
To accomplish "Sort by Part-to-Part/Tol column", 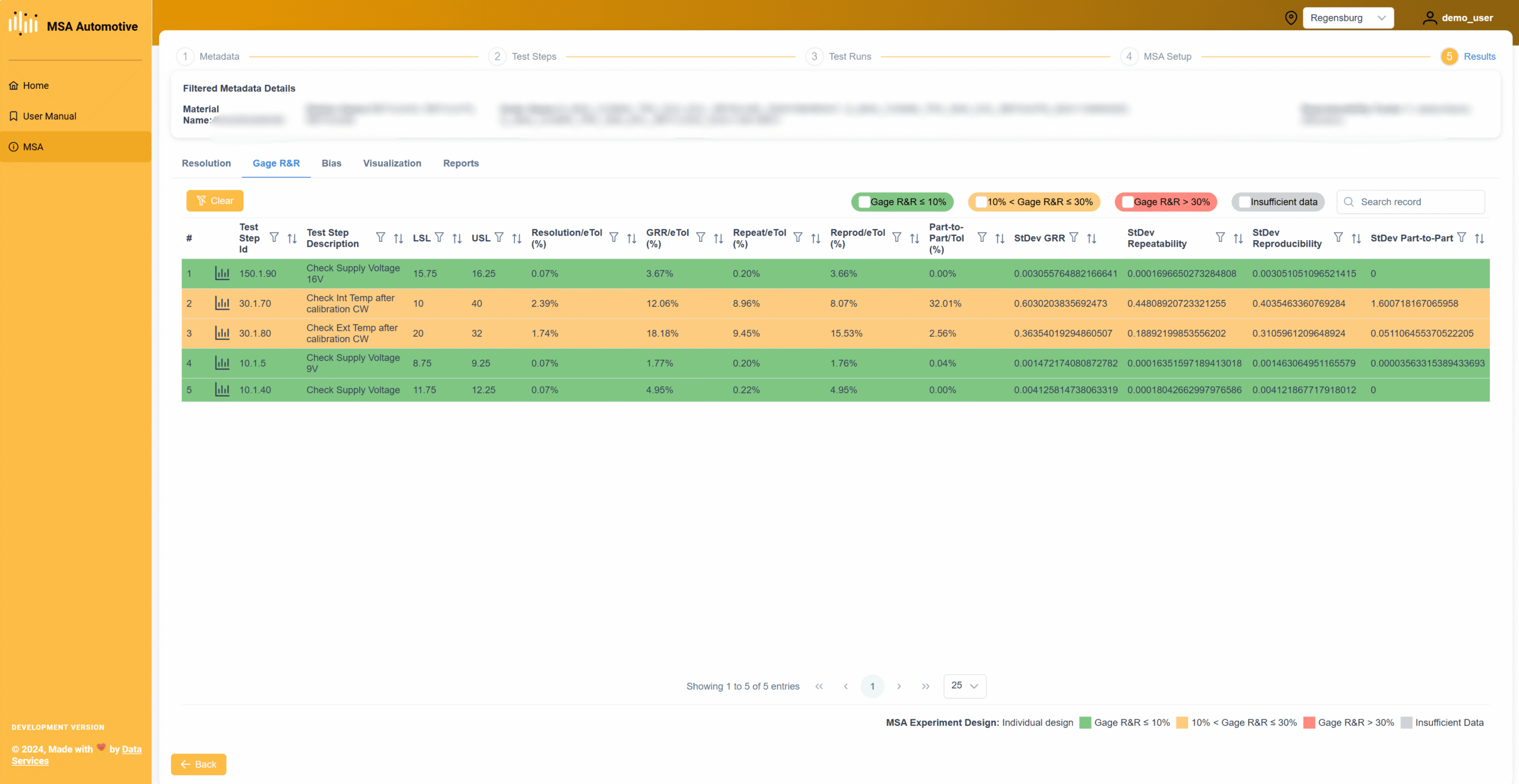I will pyautogui.click(x=1000, y=238).
